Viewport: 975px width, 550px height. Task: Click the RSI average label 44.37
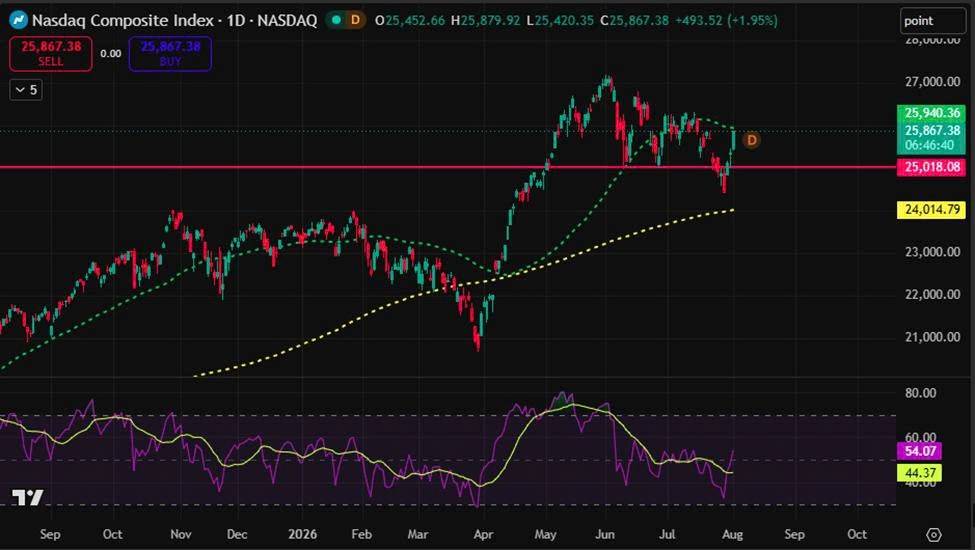(x=919, y=473)
